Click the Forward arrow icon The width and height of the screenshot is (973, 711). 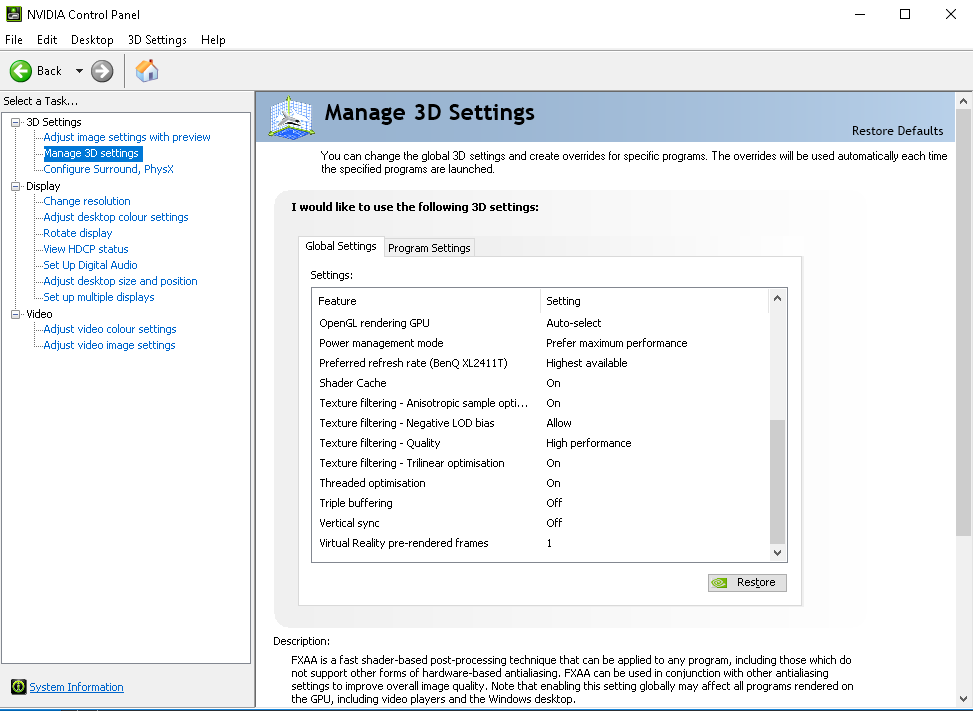102,70
